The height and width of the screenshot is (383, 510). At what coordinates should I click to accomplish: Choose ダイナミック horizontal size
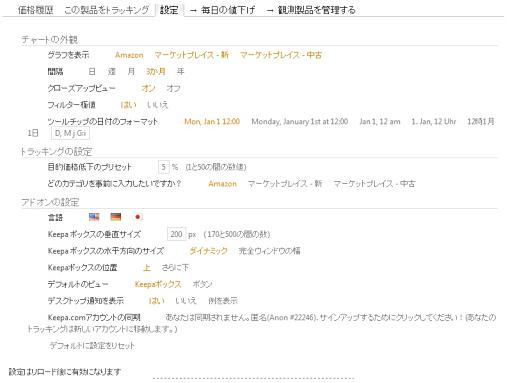click(208, 251)
